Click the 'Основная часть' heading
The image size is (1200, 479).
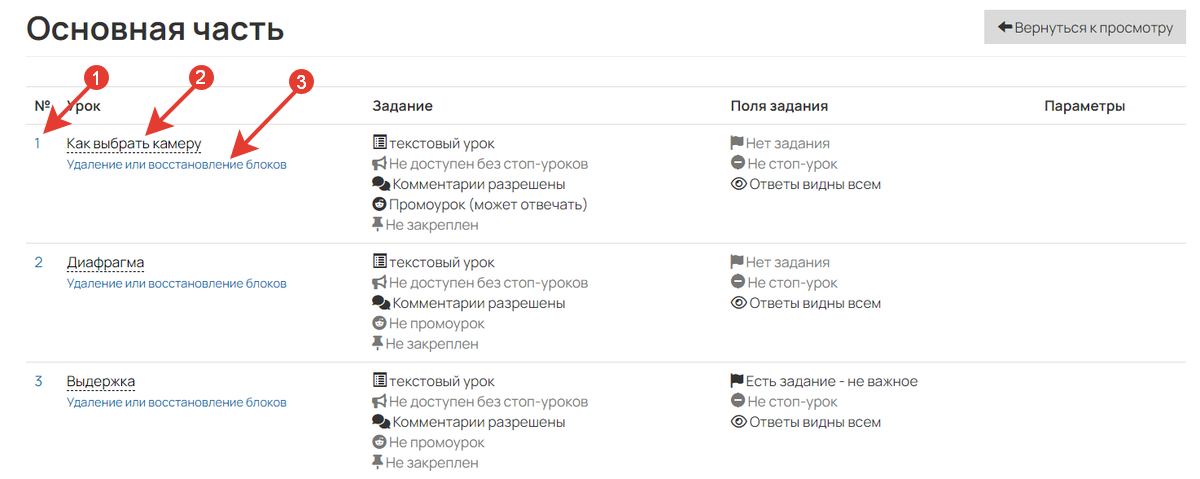(x=155, y=29)
